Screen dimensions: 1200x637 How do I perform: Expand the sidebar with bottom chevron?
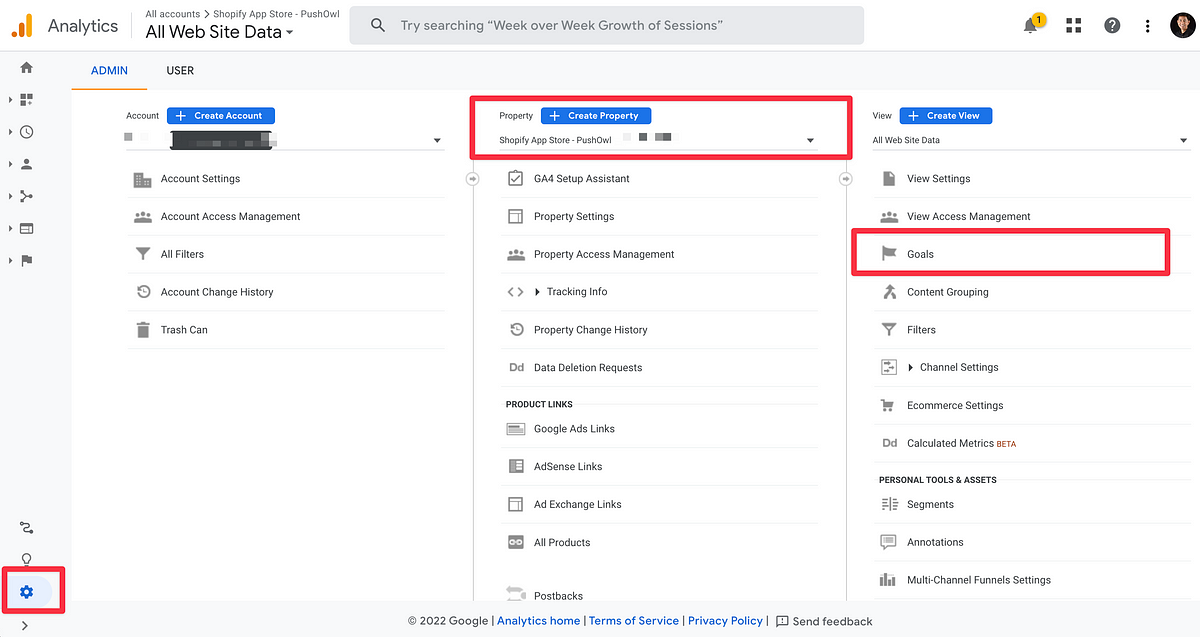(25, 626)
